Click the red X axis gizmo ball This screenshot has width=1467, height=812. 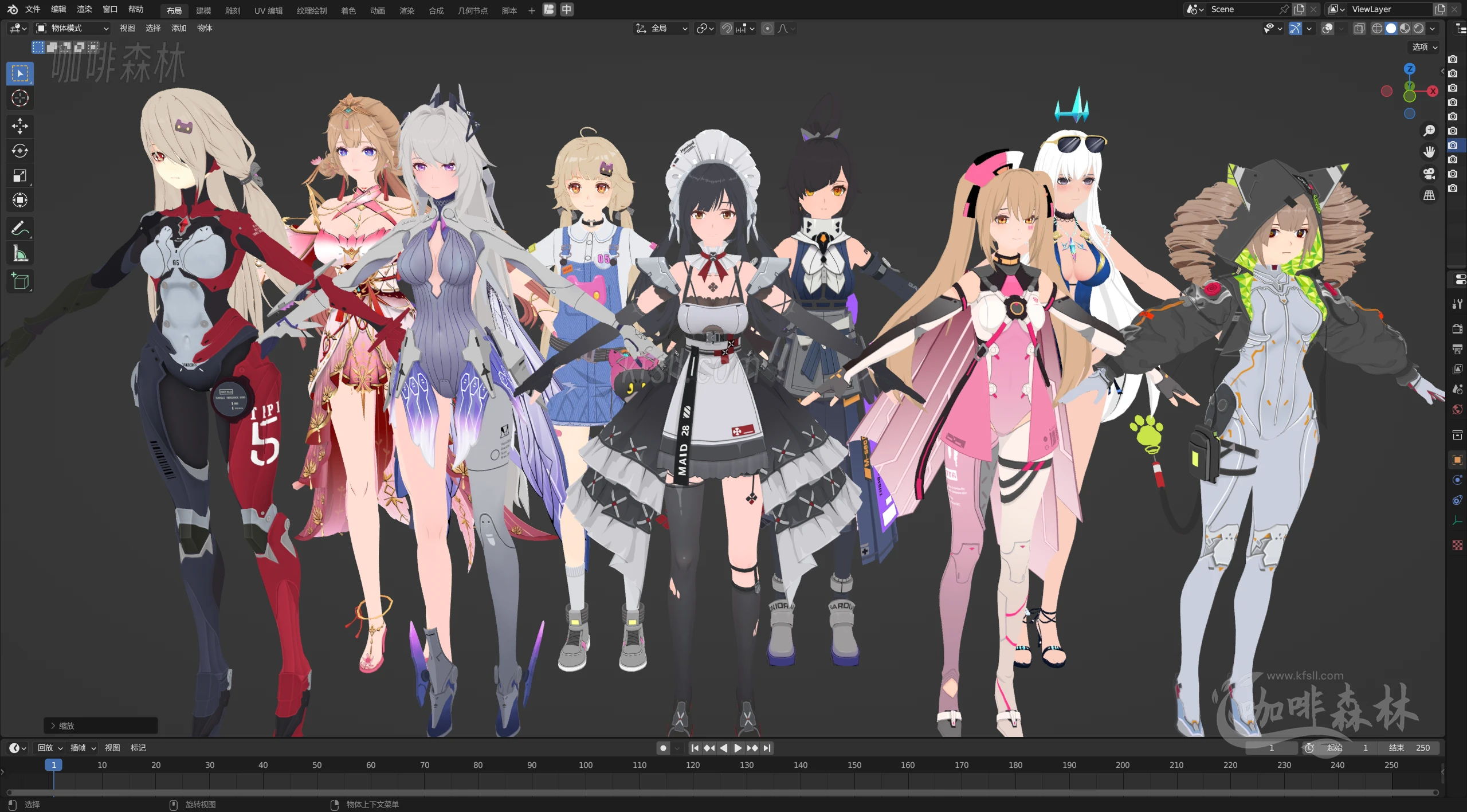pyautogui.click(x=1433, y=91)
